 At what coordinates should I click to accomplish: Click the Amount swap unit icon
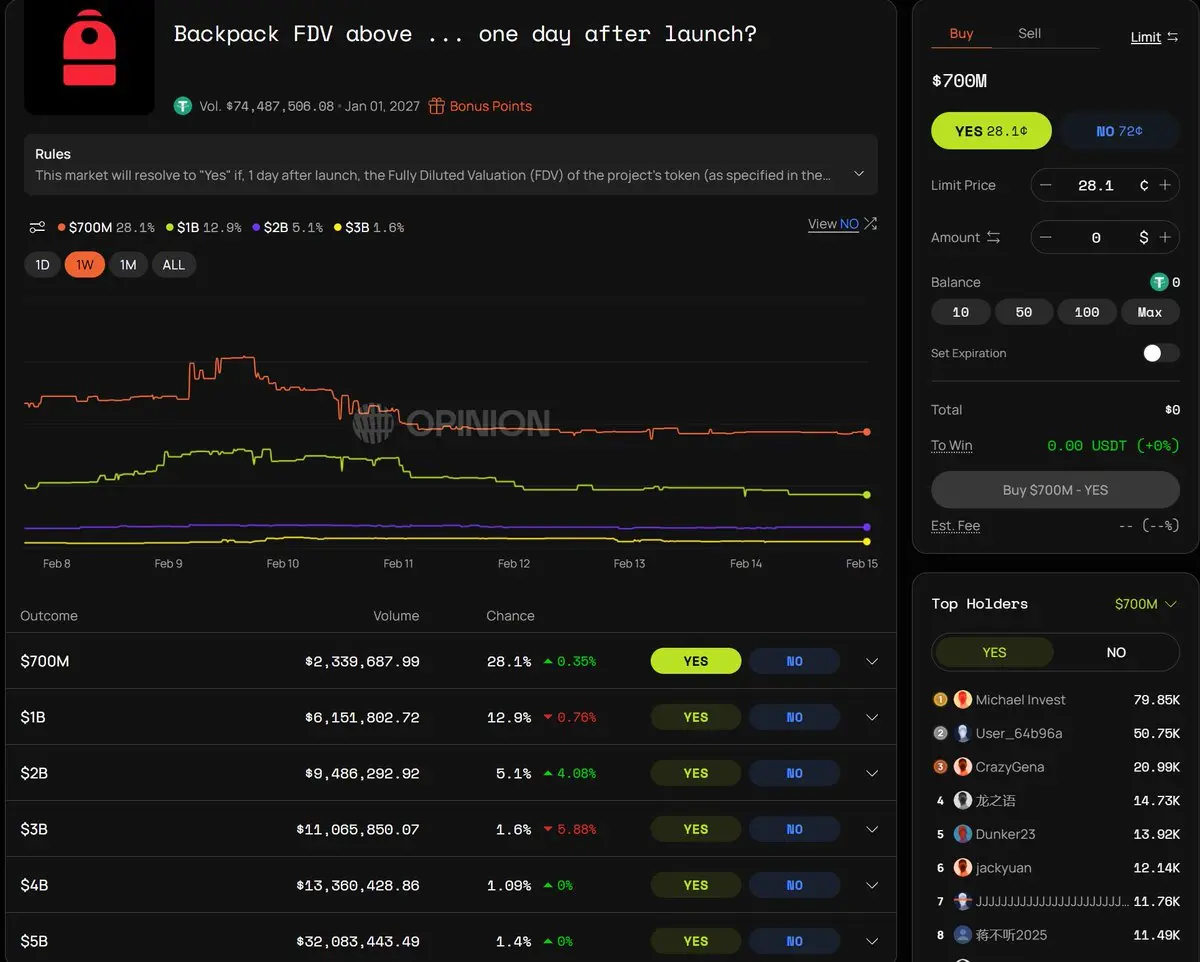coord(993,237)
